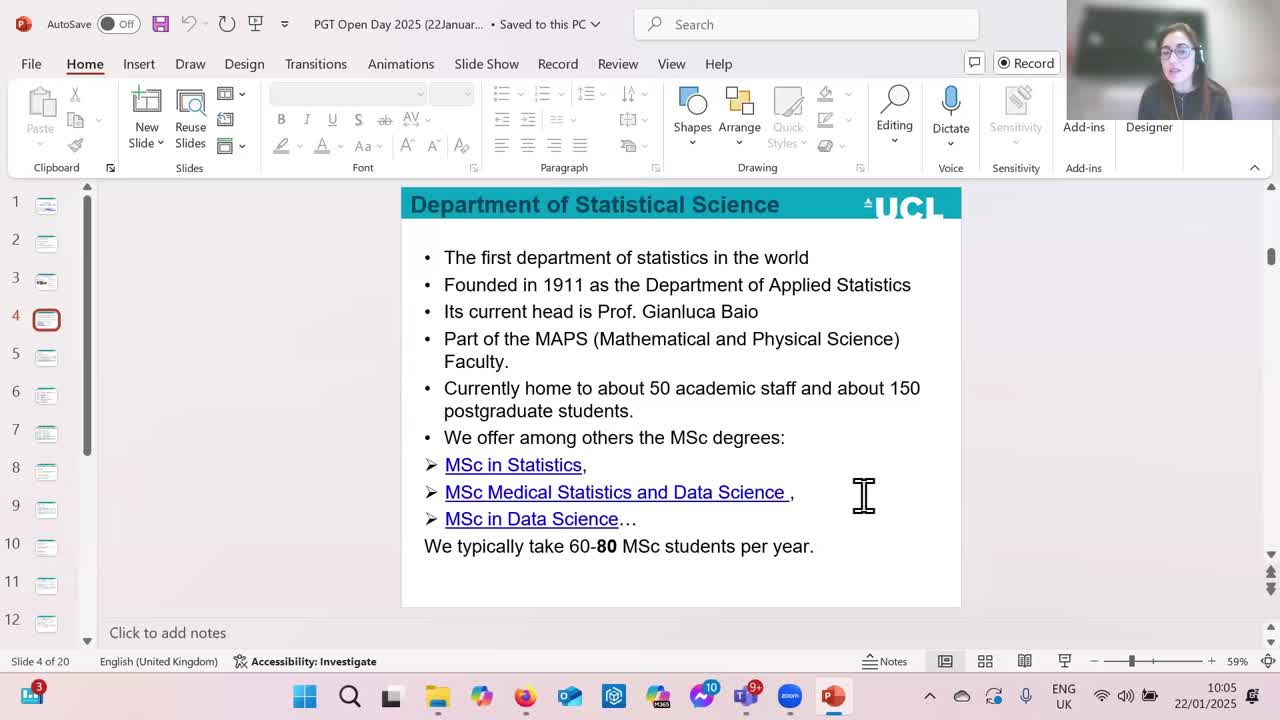This screenshot has height=720, width=1280.
Task: Open the MSc in Statistics hyperlink
Action: pyautogui.click(x=513, y=465)
